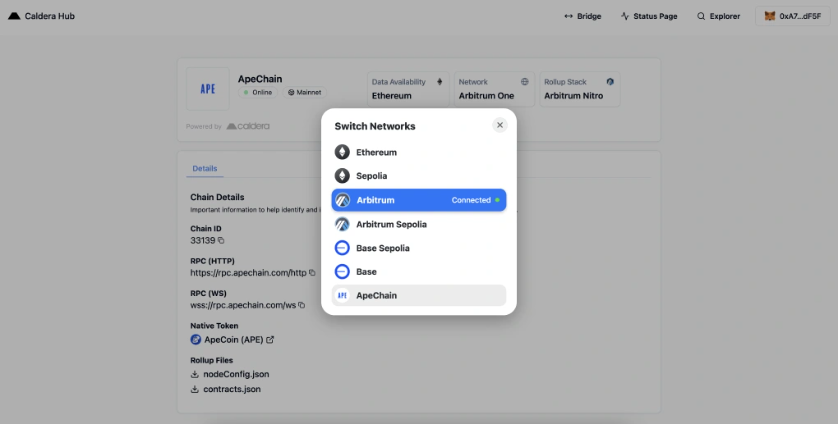Click the Base Sepolia circle logo

(342, 248)
